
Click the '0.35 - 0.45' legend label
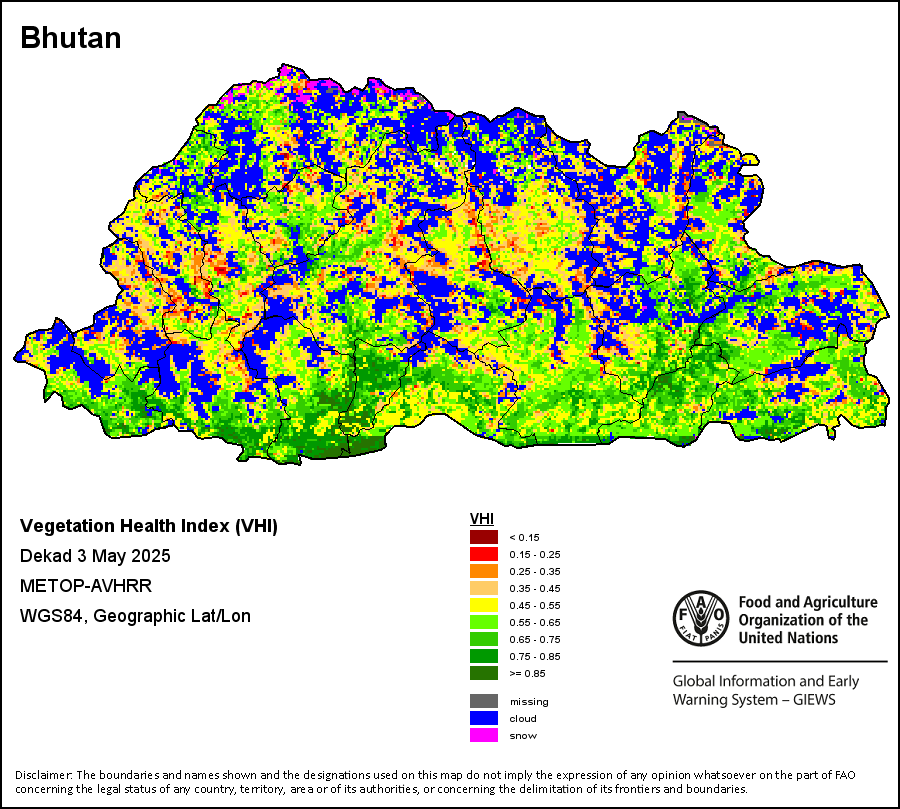(535, 589)
